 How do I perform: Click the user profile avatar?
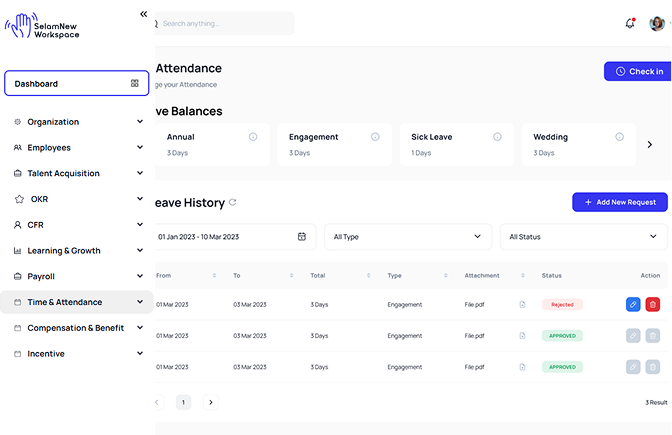click(x=657, y=23)
